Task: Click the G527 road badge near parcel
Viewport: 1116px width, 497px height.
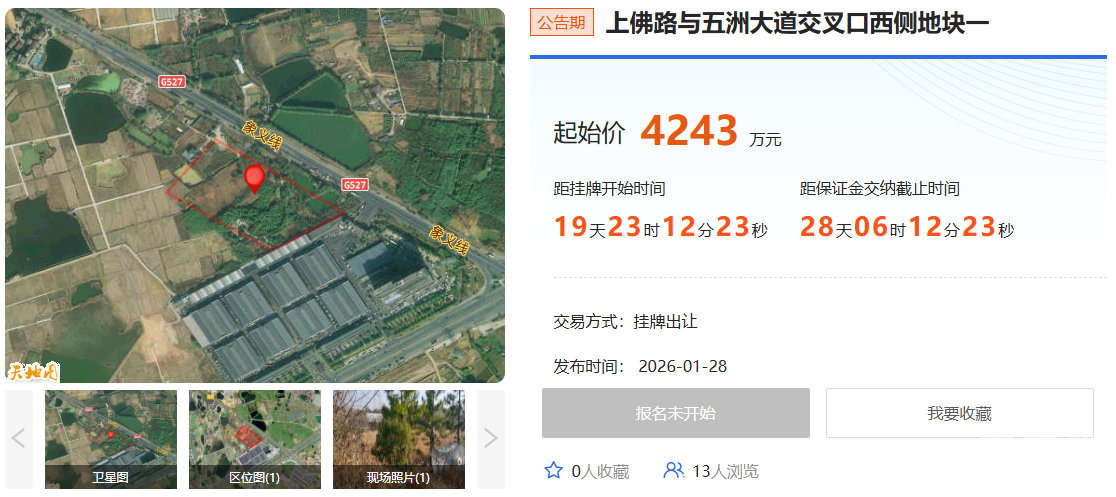Action: click(x=354, y=184)
